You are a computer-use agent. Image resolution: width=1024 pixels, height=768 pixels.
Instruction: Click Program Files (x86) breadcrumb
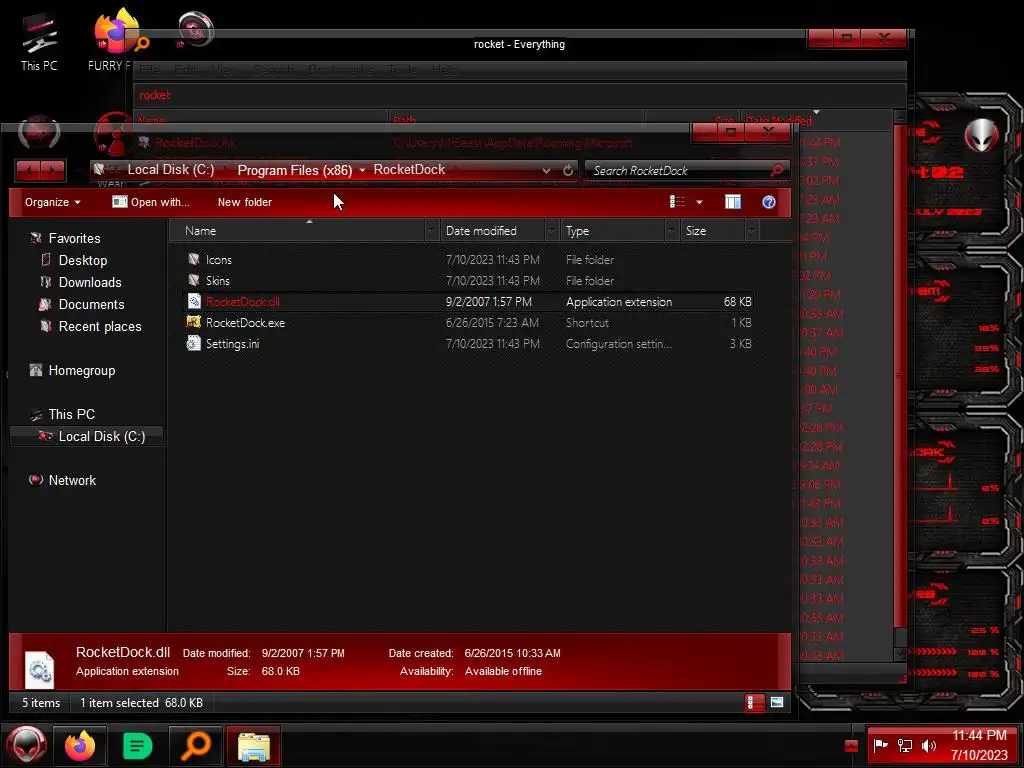click(x=295, y=170)
